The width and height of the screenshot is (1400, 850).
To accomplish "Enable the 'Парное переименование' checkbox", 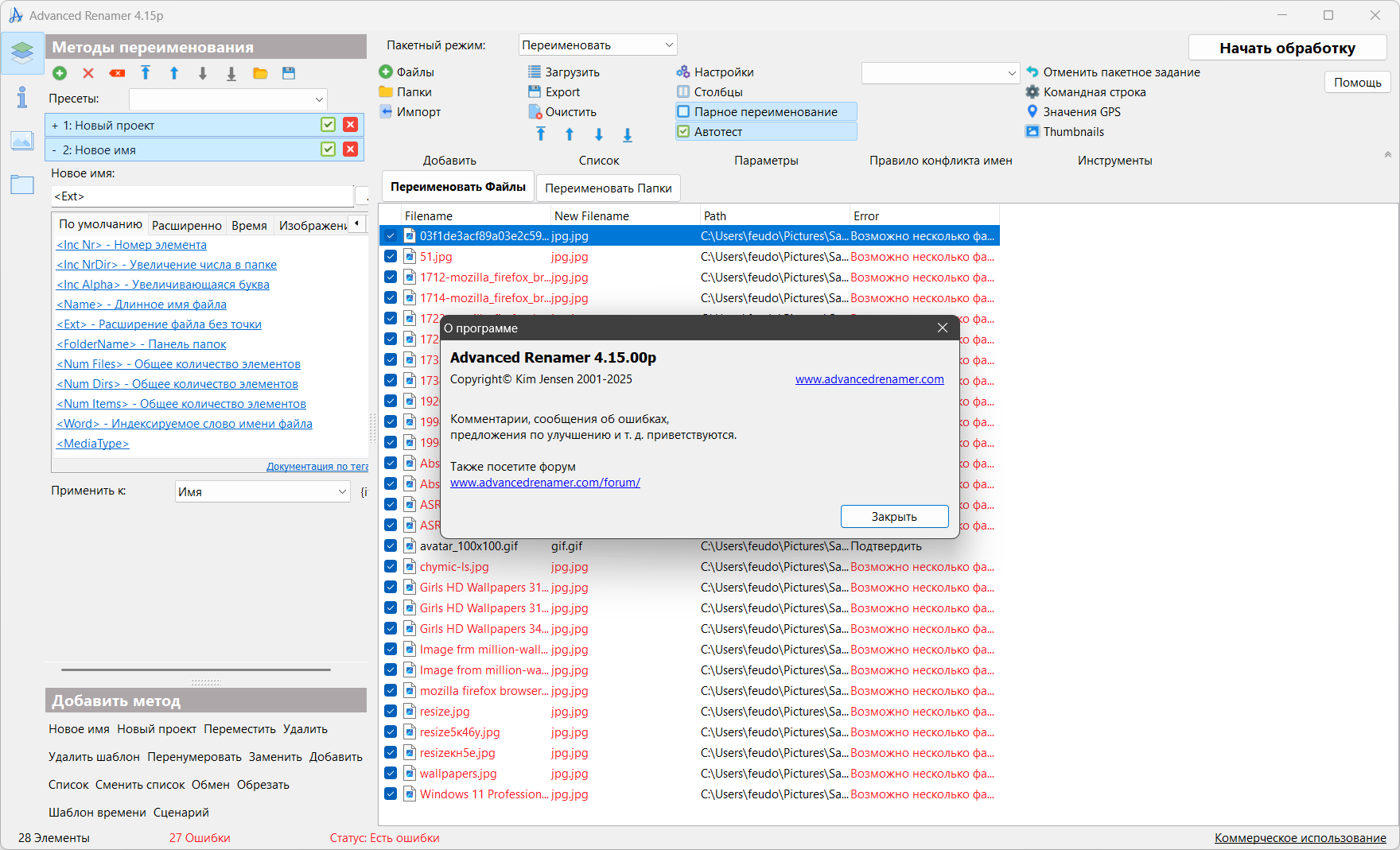I will tap(683, 112).
